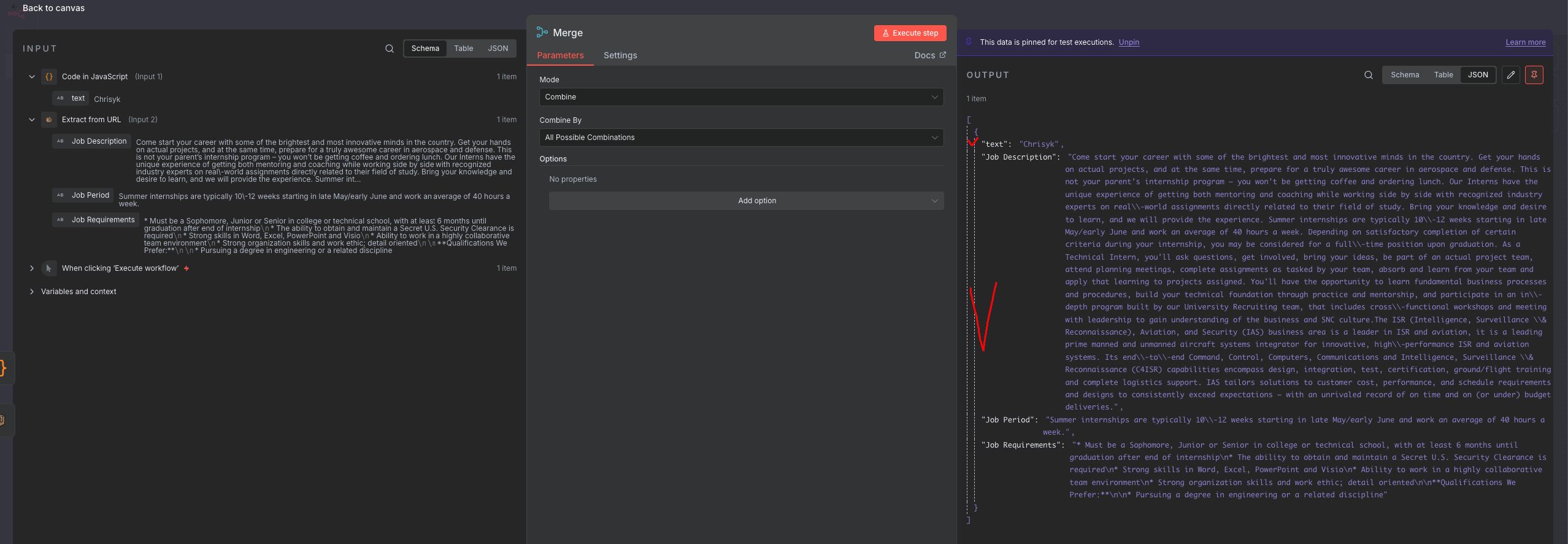Viewport: 1568px width, 544px height.
Task: Collapse the Code in JavaScript input
Action: point(32,77)
